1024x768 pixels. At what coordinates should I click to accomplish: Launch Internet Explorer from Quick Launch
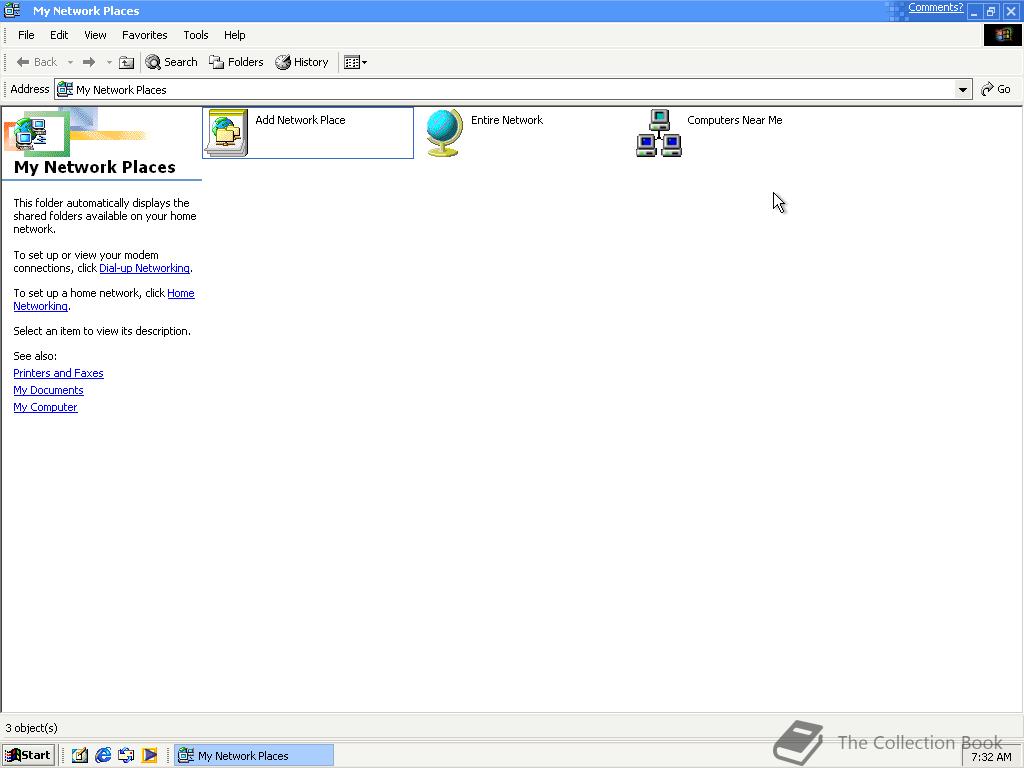tap(103, 755)
